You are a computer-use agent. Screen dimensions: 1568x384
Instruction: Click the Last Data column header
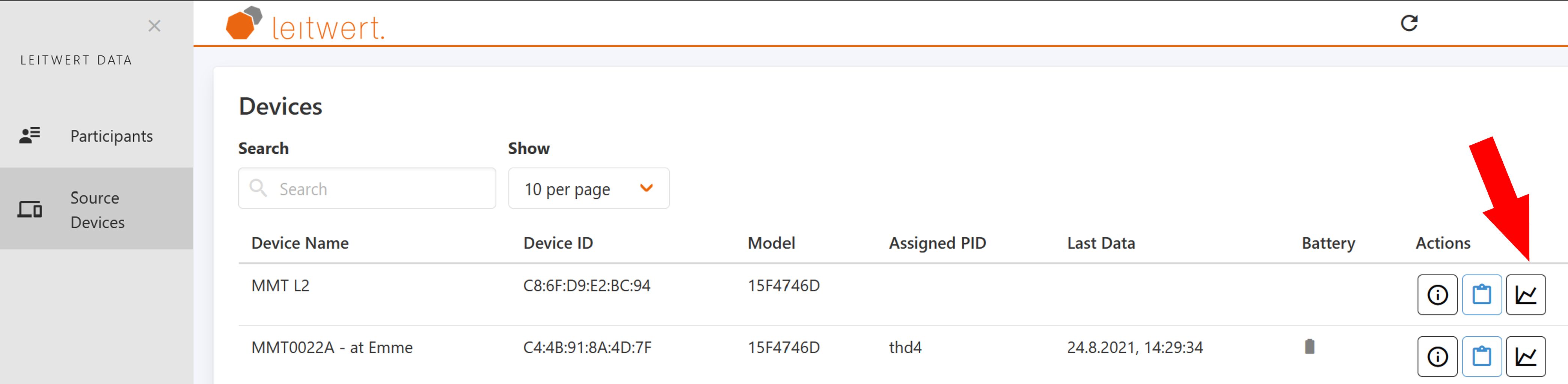1101,242
